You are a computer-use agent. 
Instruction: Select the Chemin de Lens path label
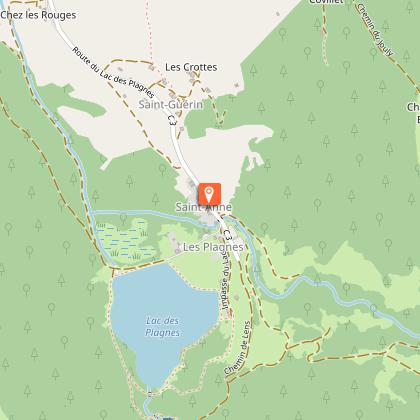pos(237,347)
